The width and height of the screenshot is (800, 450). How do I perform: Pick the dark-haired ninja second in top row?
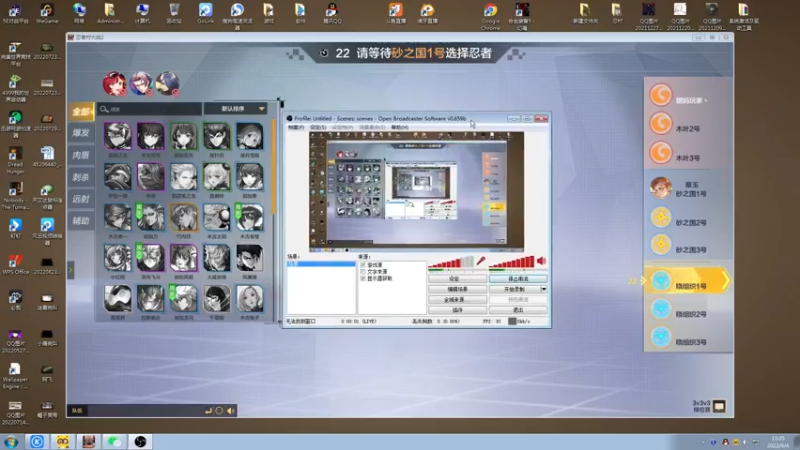[151, 136]
